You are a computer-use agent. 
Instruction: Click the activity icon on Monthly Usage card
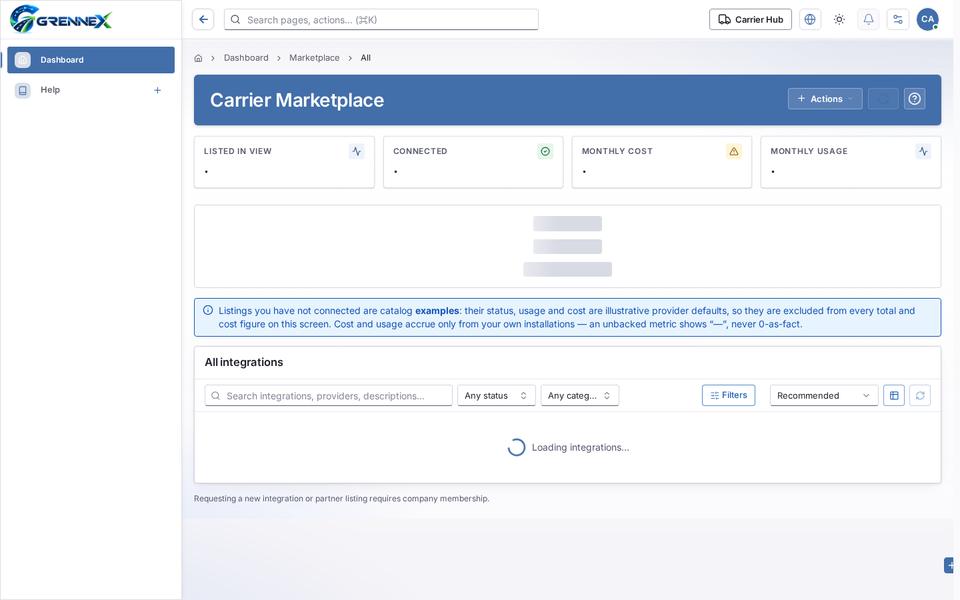923,151
